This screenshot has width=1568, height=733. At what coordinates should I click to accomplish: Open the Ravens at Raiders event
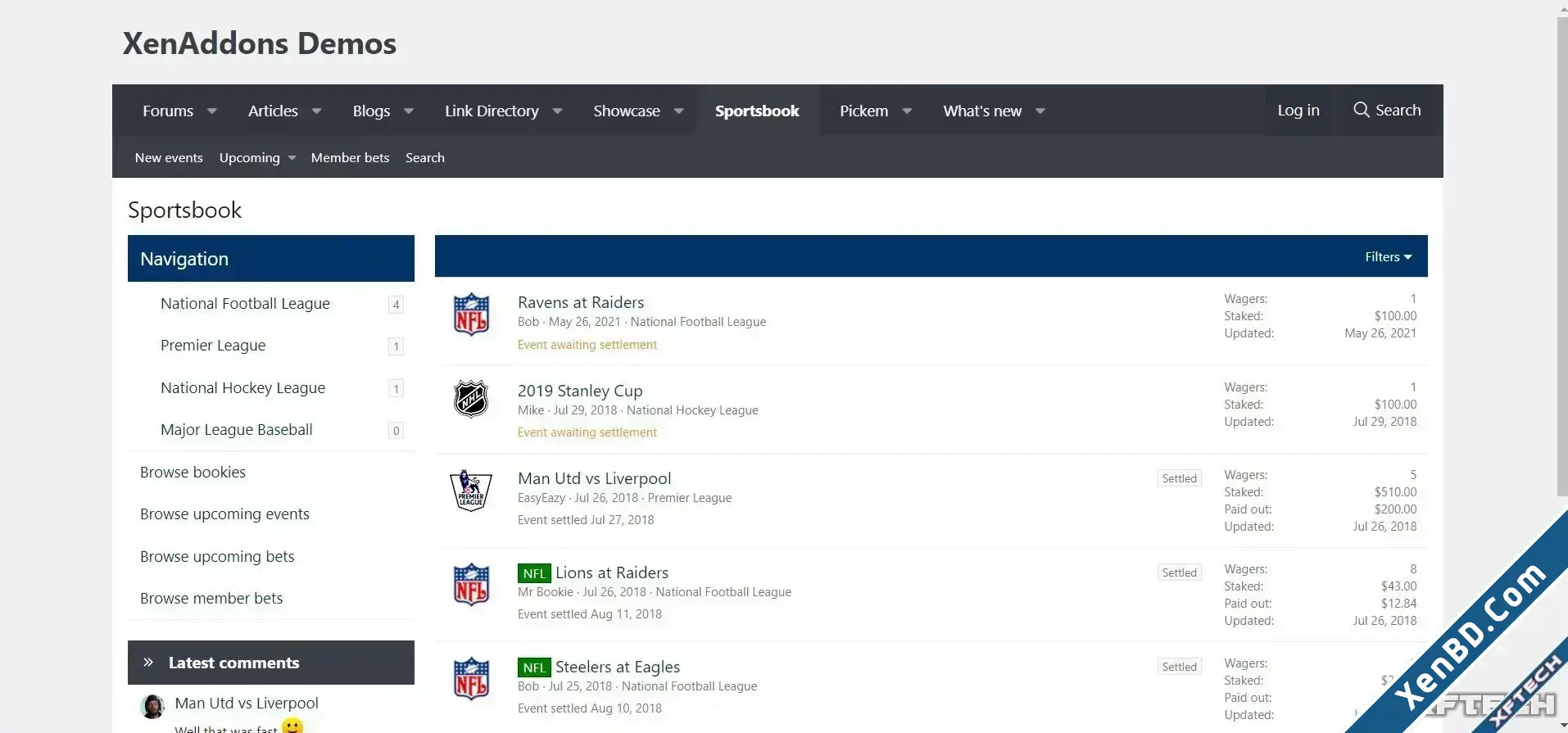coord(581,302)
